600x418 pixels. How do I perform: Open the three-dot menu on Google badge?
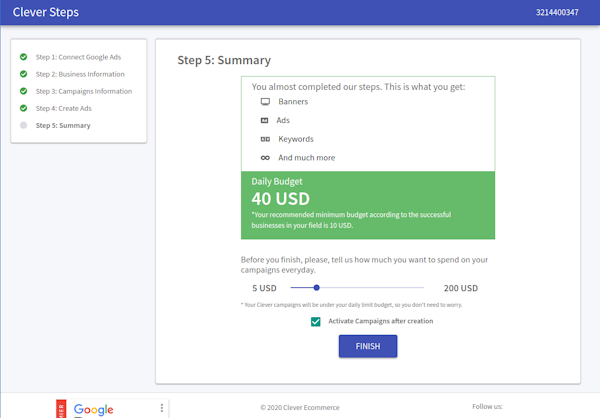(162, 408)
